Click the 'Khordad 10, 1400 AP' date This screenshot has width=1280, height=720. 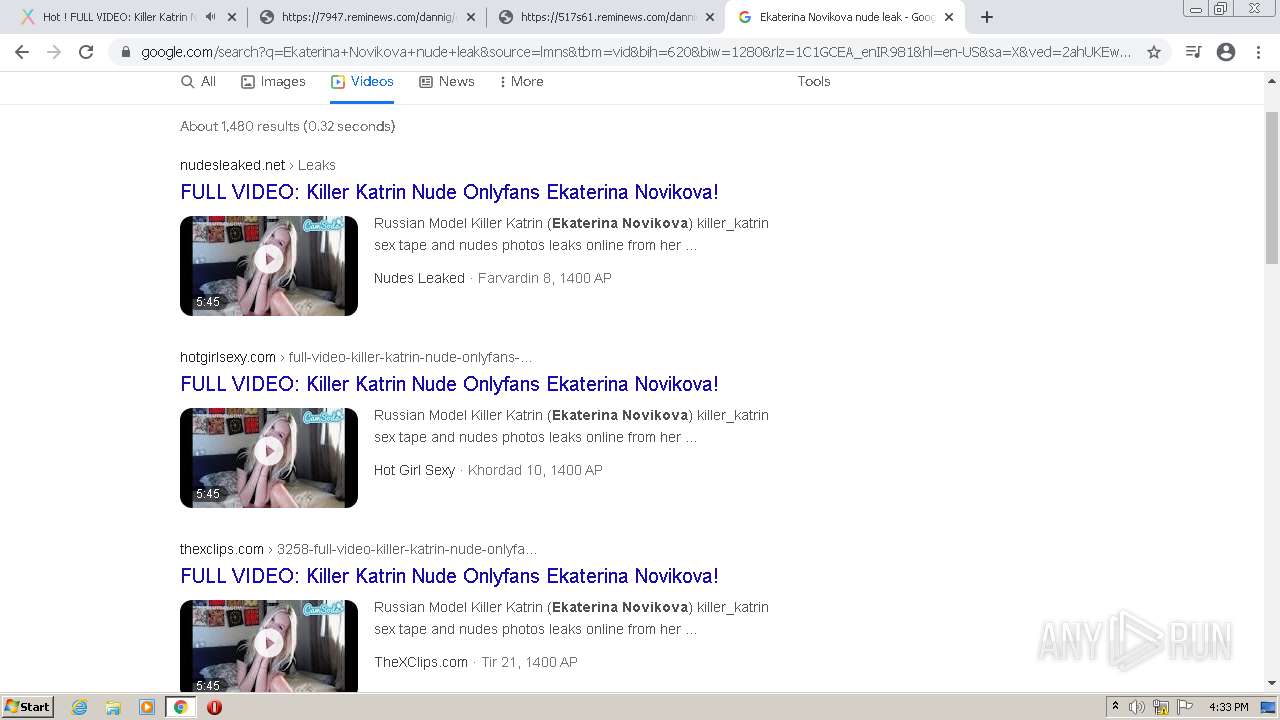click(535, 470)
